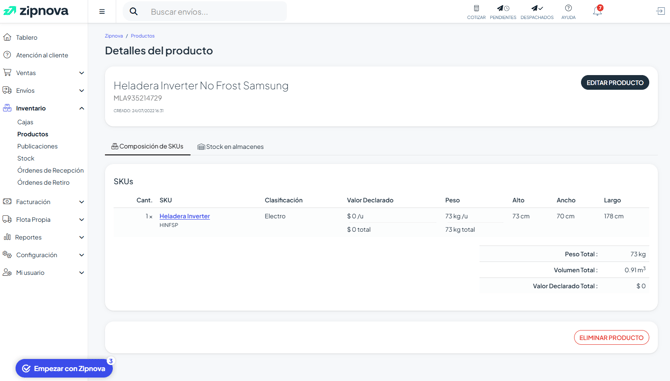Open the Pendientes shipments icon
Image resolution: width=670 pixels, height=381 pixels.
(503, 12)
